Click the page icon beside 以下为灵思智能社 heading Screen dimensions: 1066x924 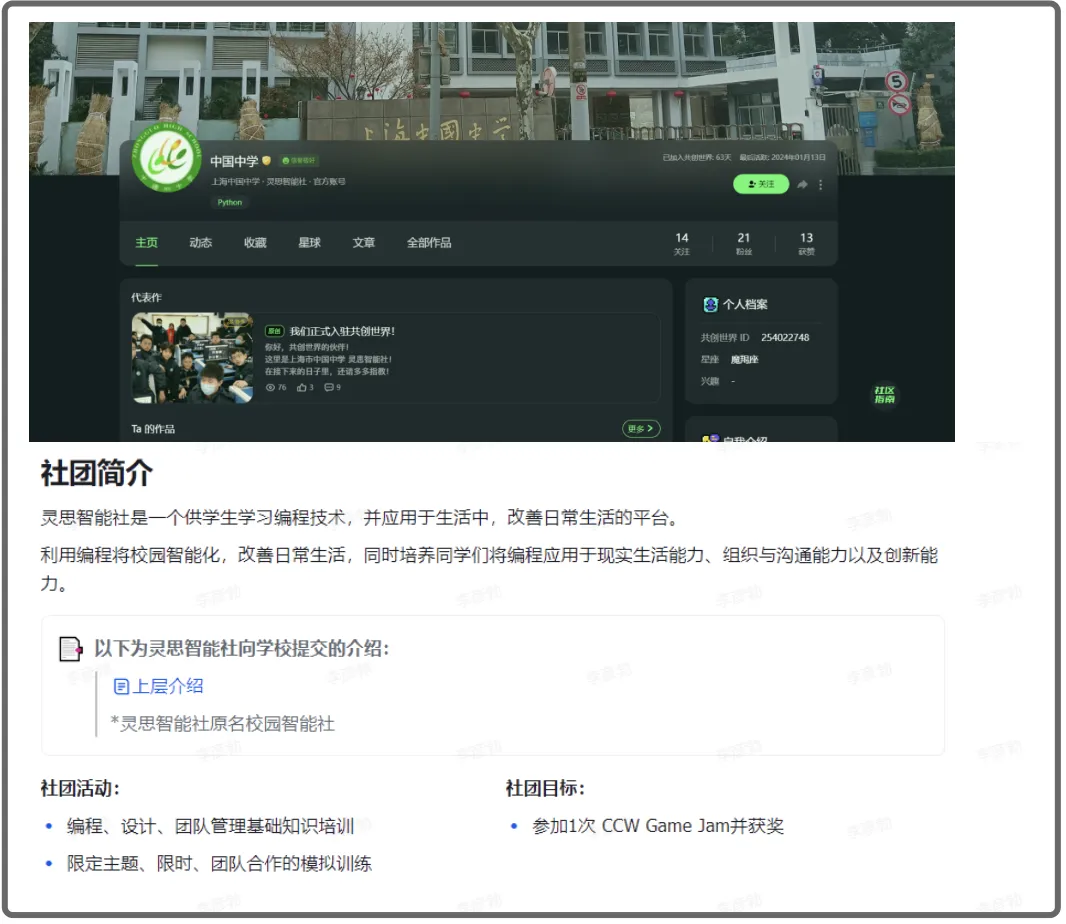[x=71, y=649]
